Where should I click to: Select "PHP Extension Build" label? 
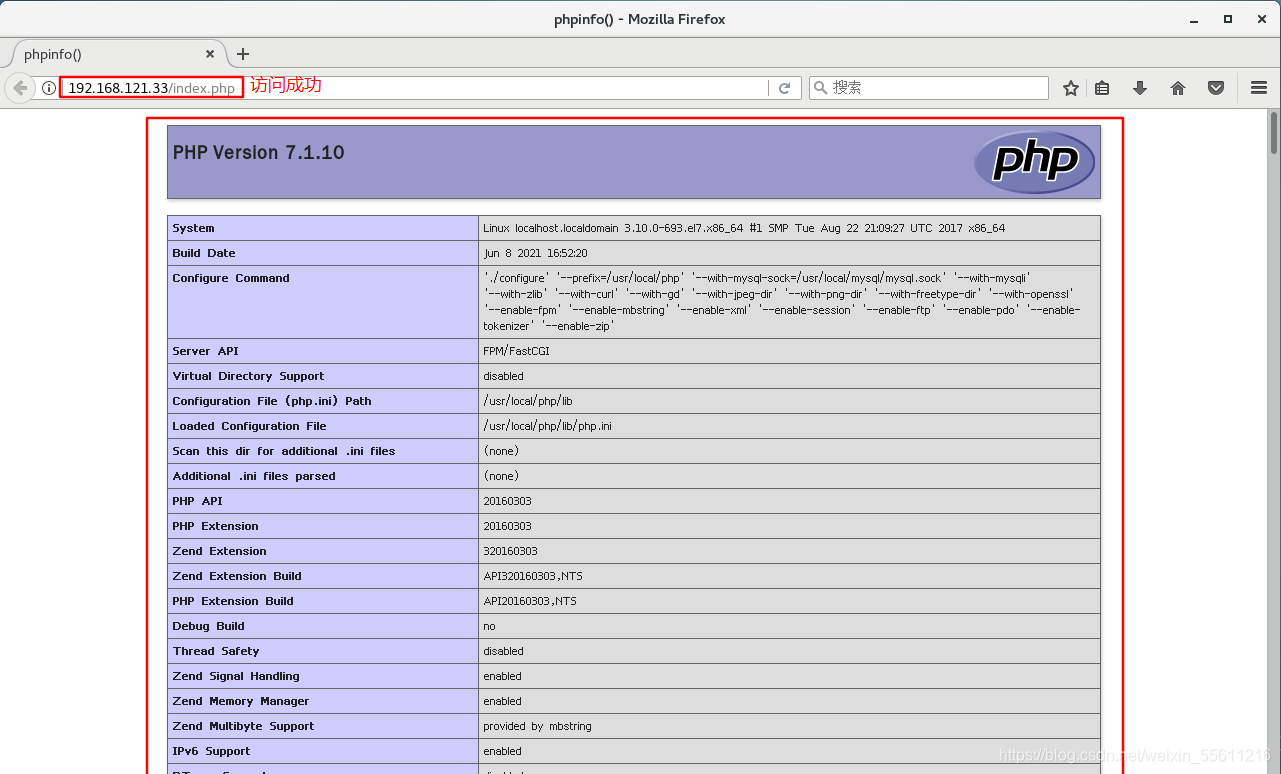click(x=233, y=601)
